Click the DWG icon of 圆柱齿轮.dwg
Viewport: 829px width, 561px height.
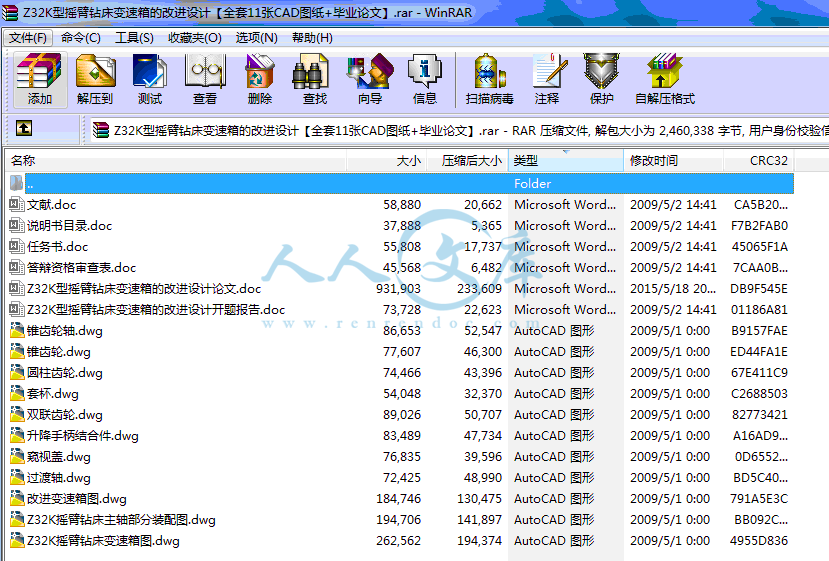tap(17, 372)
